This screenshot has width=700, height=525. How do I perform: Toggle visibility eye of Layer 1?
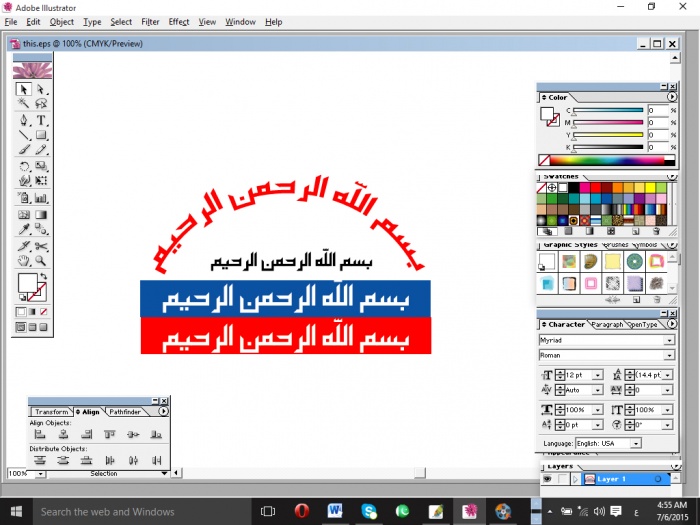click(547, 479)
